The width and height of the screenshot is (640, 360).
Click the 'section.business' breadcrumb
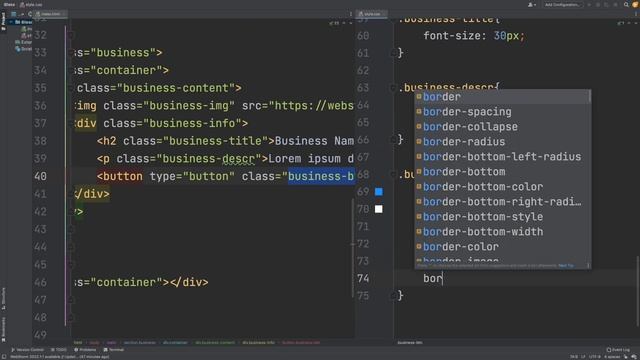tap(140, 343)
